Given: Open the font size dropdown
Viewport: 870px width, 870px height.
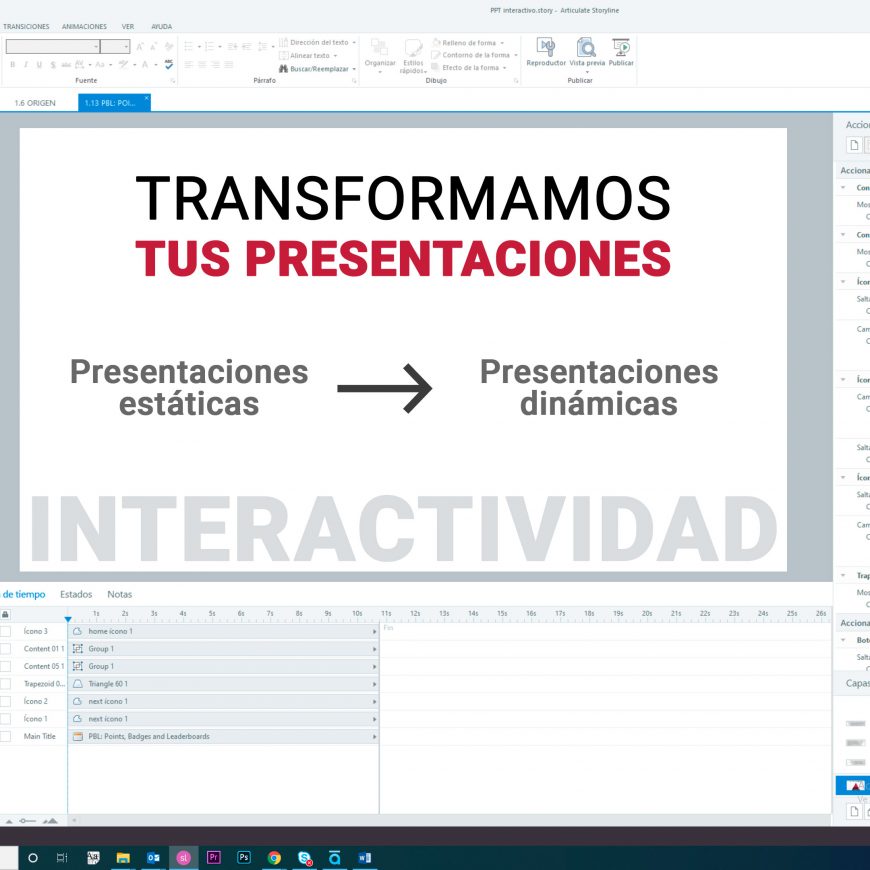Looking at the screenshot, I should point(127,47).
